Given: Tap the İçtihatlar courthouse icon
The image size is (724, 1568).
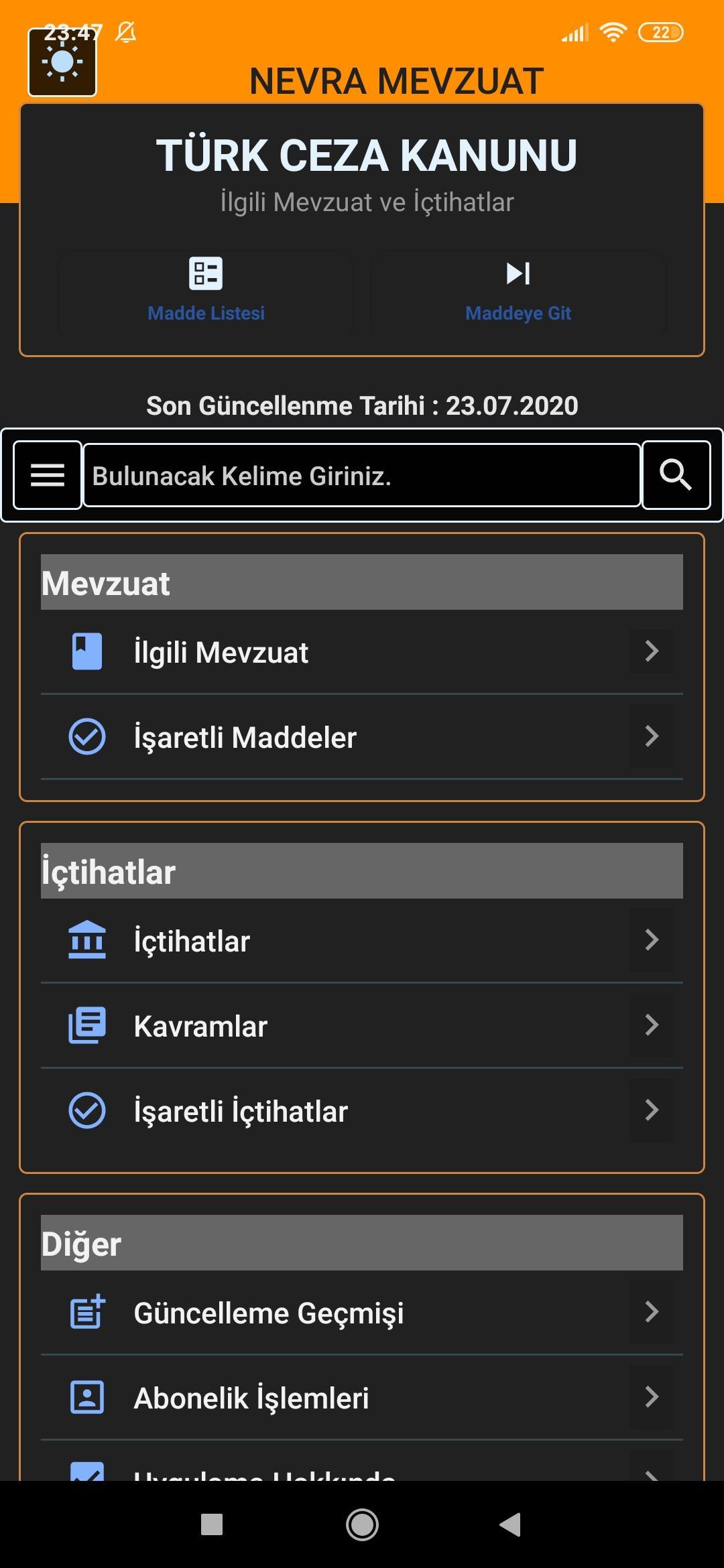Looking at the screenshot, I should pyautogui.click(x=87, y=939).
